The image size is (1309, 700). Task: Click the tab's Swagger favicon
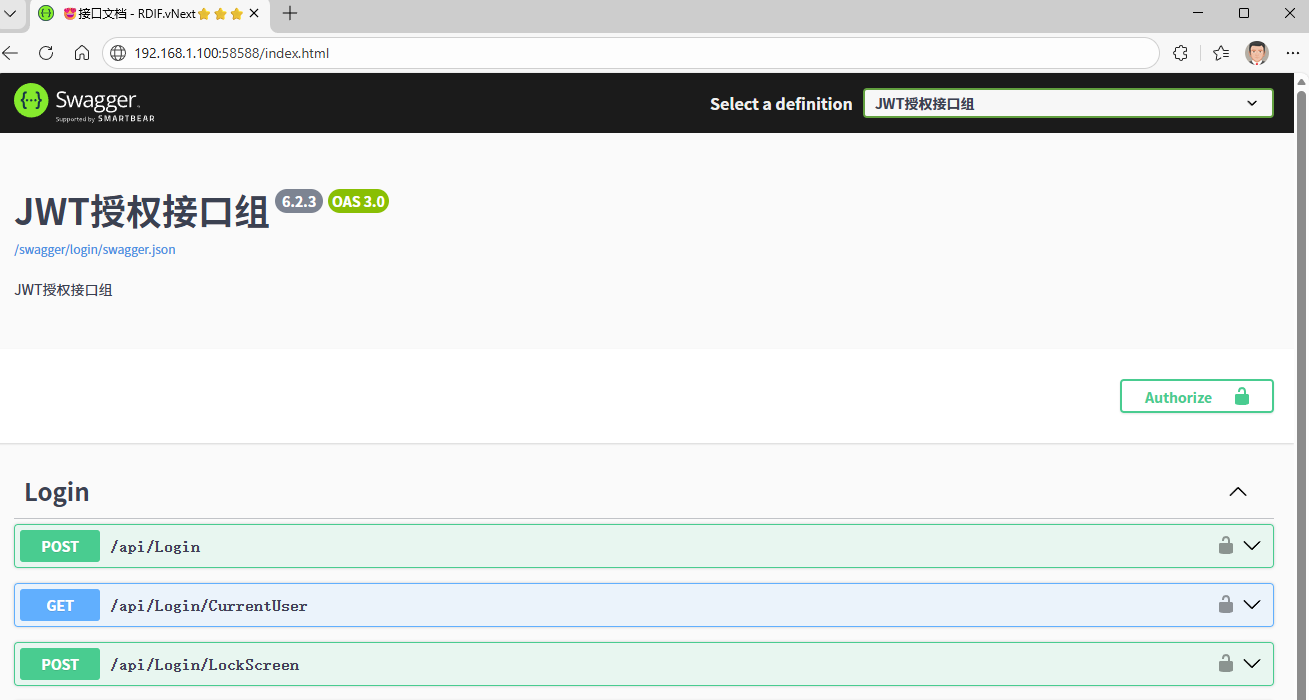point(45,13)
